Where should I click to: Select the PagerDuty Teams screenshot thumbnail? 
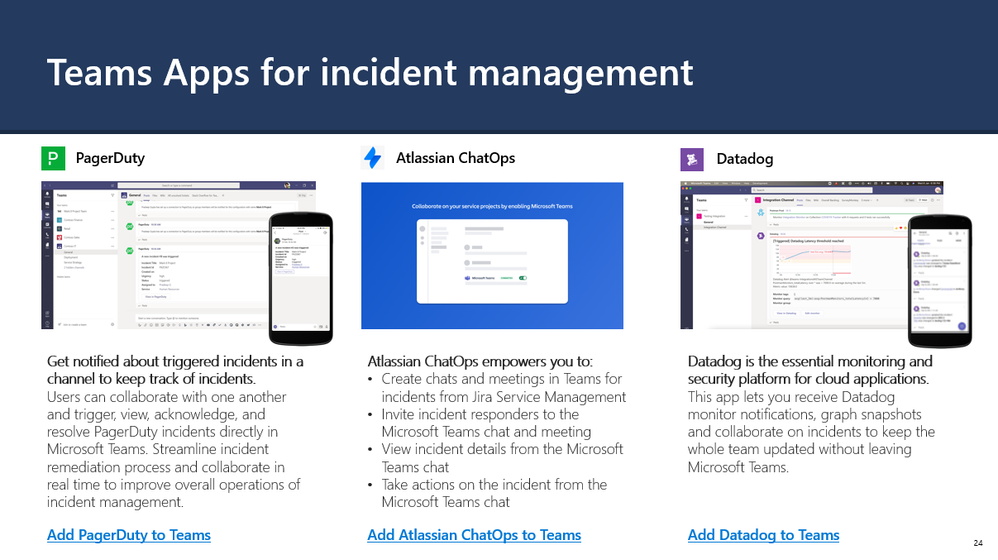point(178,255)
